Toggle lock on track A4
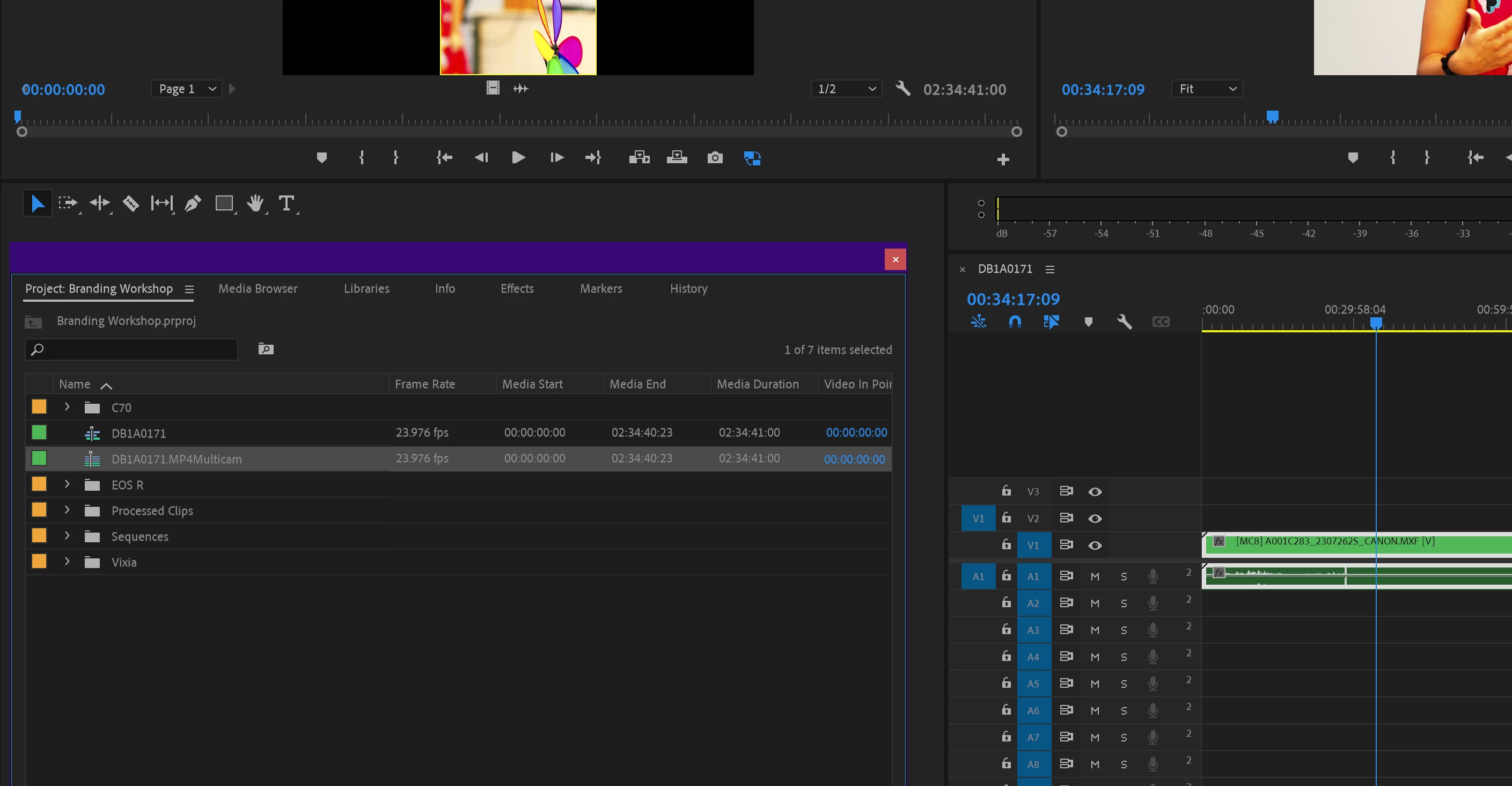 pyautogui.click(x=1006, y=656)
